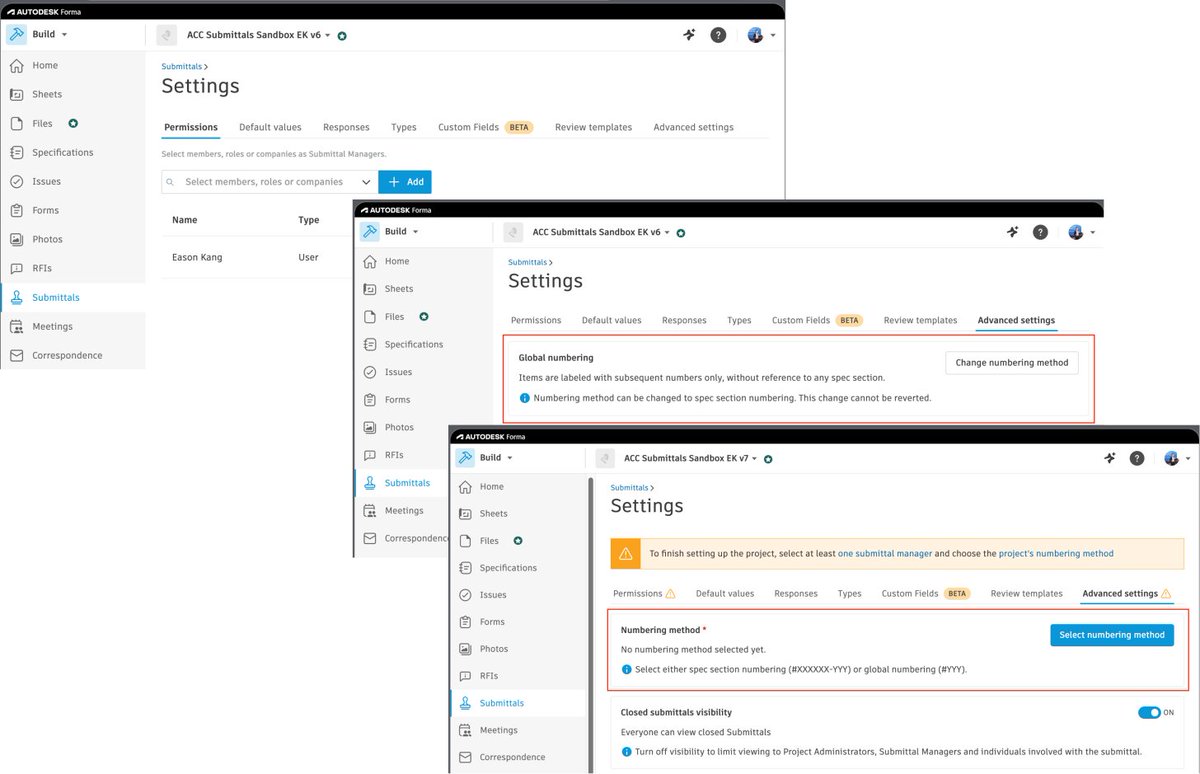Viewport: 1200px width, 774px height.
Task: Open Review templates tab in back window
Action: [593, 127]
